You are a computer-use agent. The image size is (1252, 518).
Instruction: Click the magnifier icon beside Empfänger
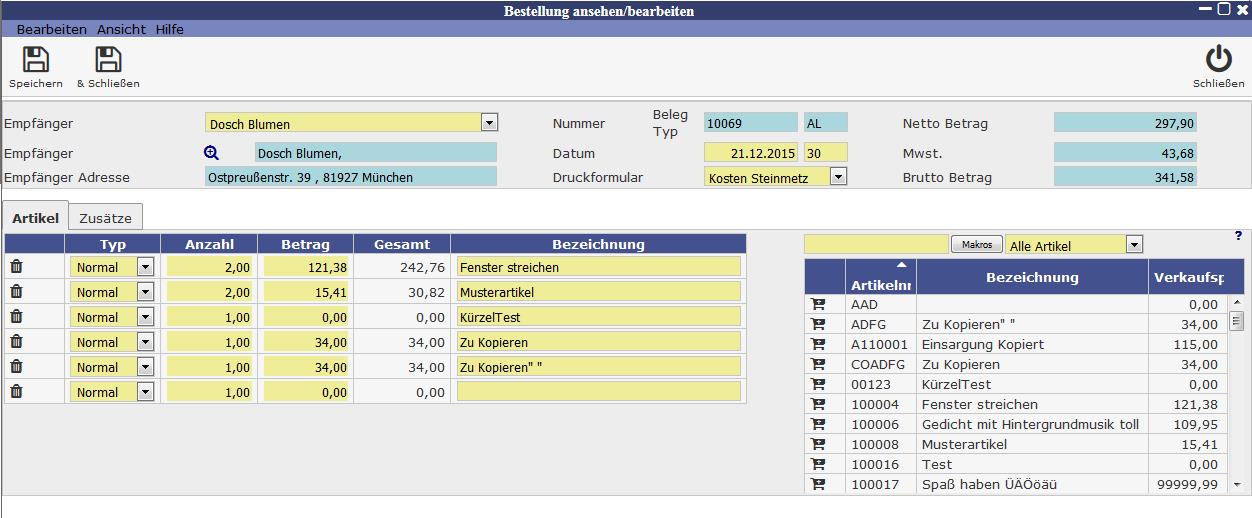coord(211,153)
